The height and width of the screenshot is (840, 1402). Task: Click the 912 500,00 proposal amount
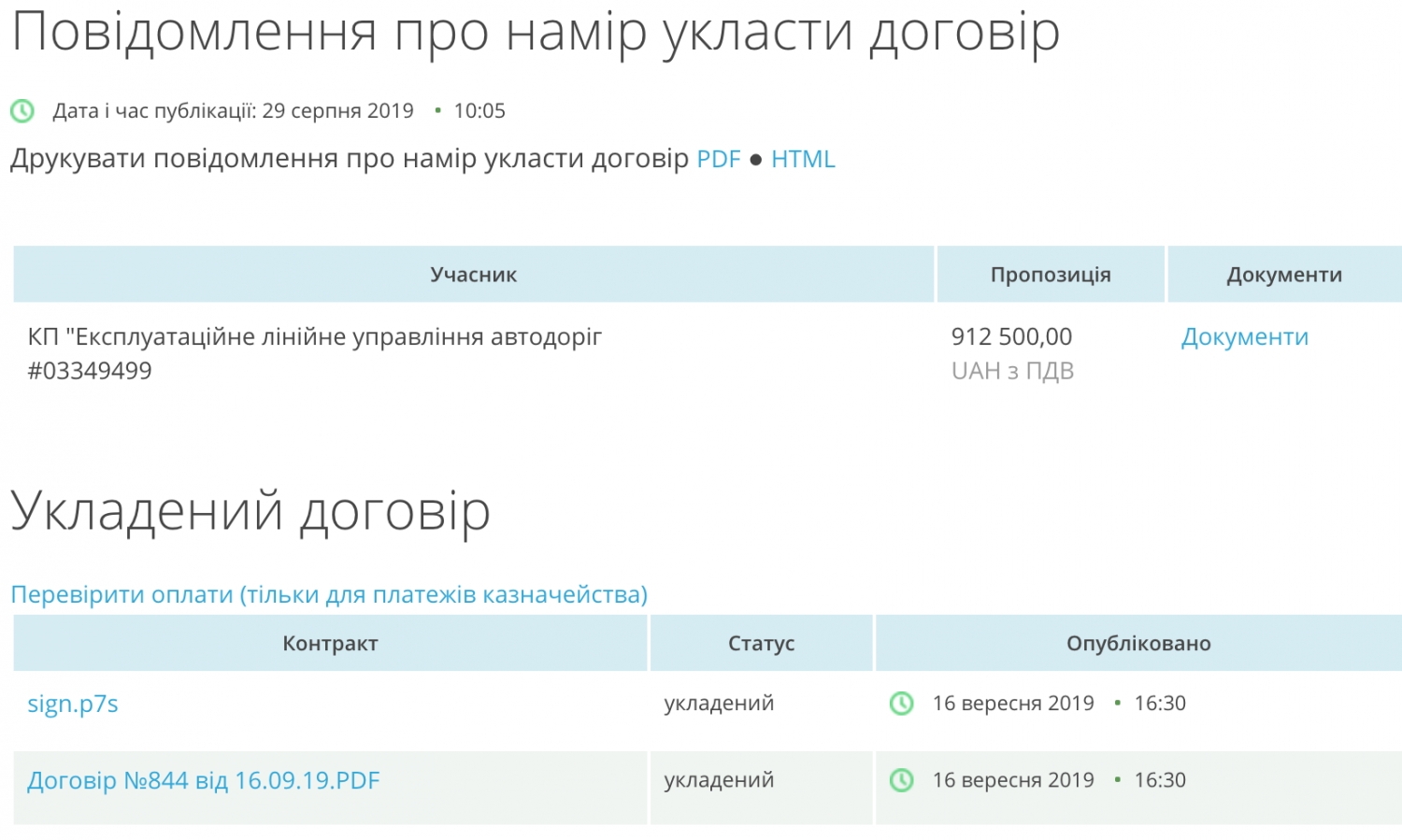[1011, 337]
